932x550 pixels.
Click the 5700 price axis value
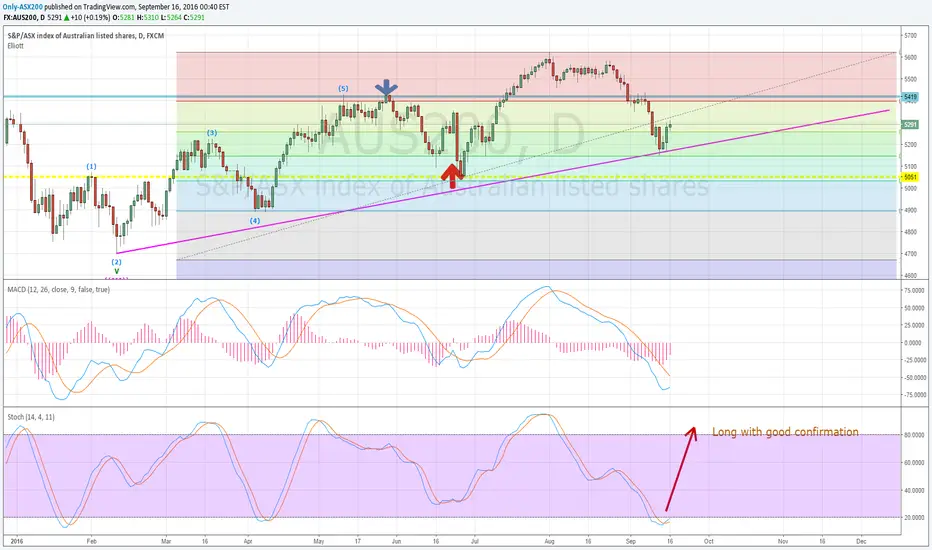[x=910, y=36]
